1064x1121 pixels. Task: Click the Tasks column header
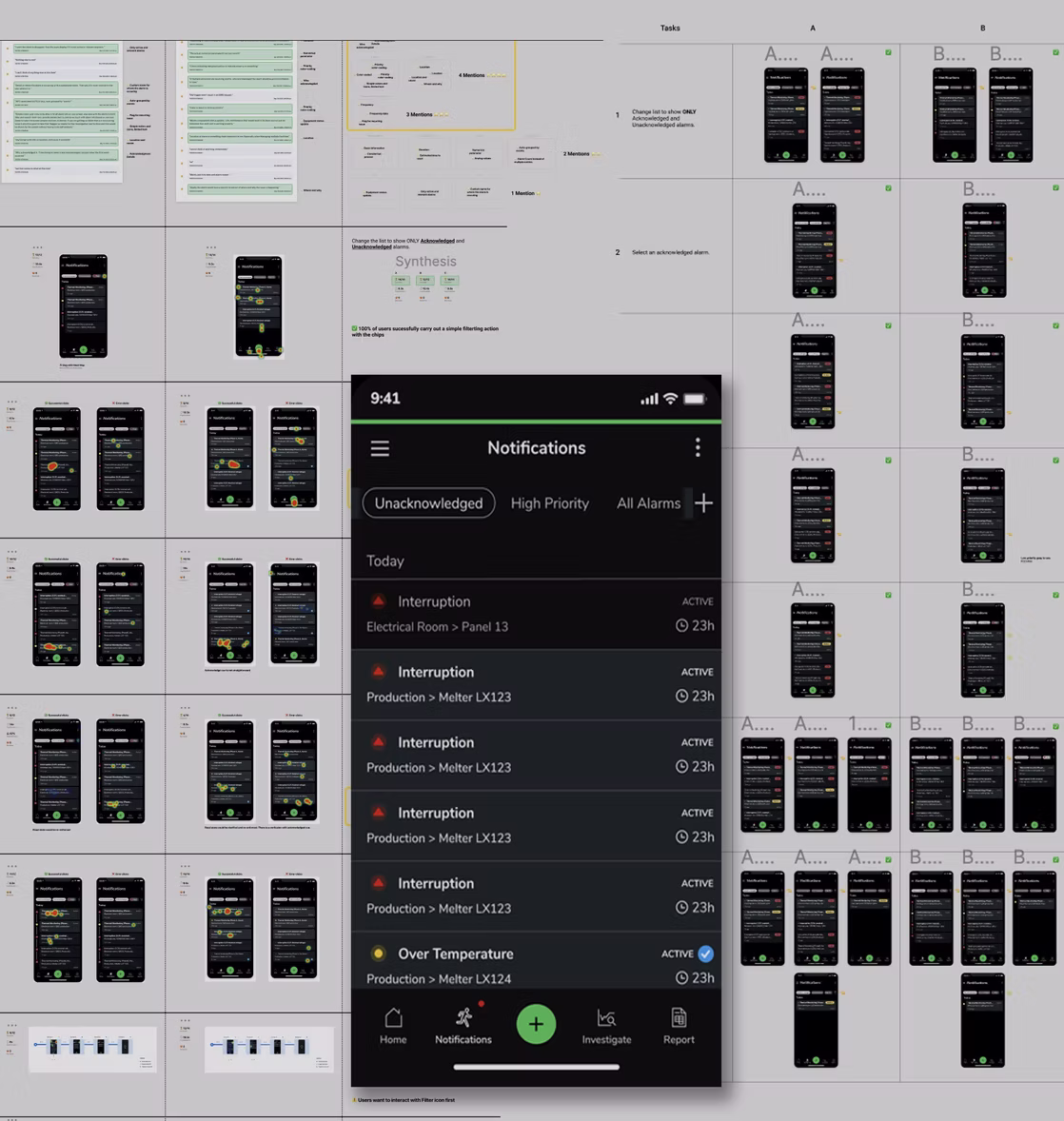tap(670, 28)
